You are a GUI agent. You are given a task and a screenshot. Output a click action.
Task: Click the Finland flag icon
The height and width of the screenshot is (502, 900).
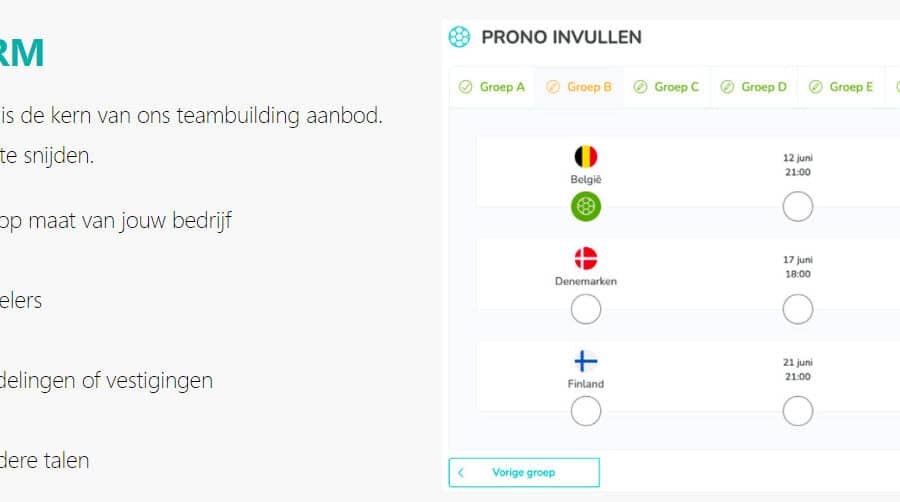pyautogui.click(x=586, y=361)
